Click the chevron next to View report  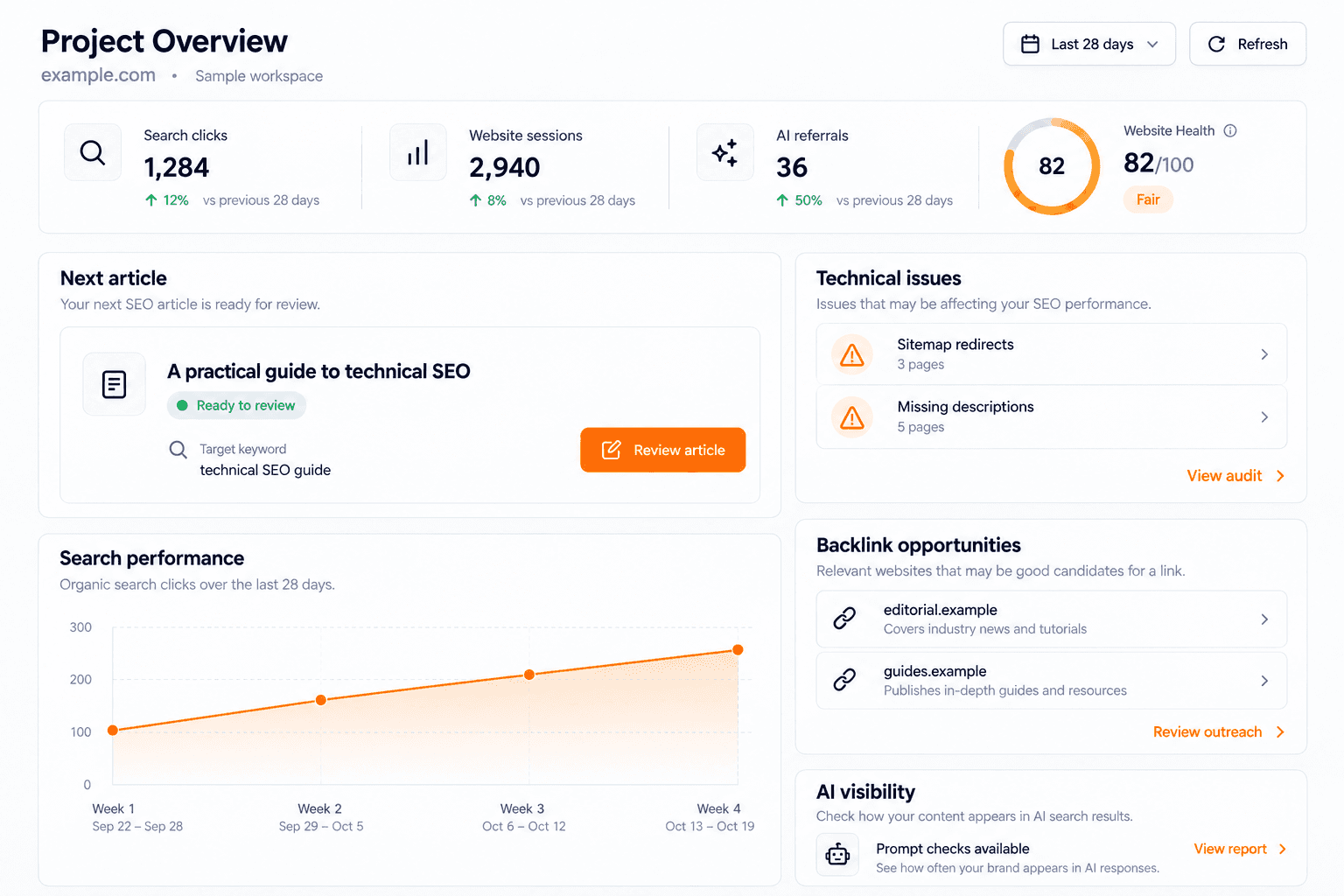[x=1282, y=850]
